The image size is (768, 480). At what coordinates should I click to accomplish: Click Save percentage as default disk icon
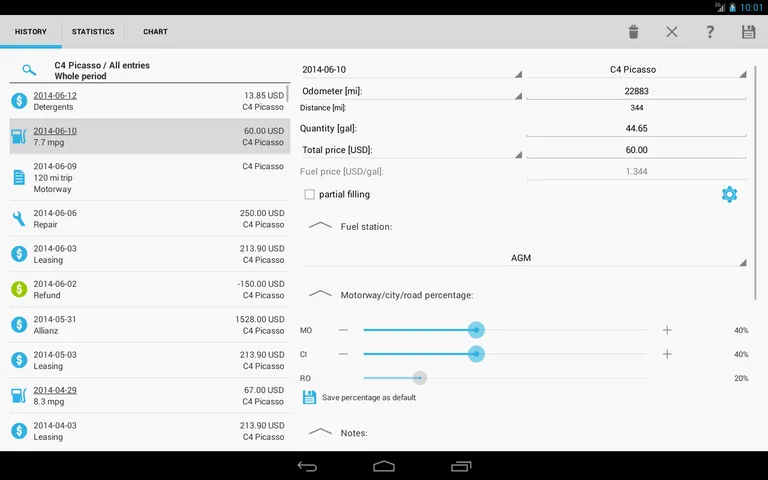point(309,397)
